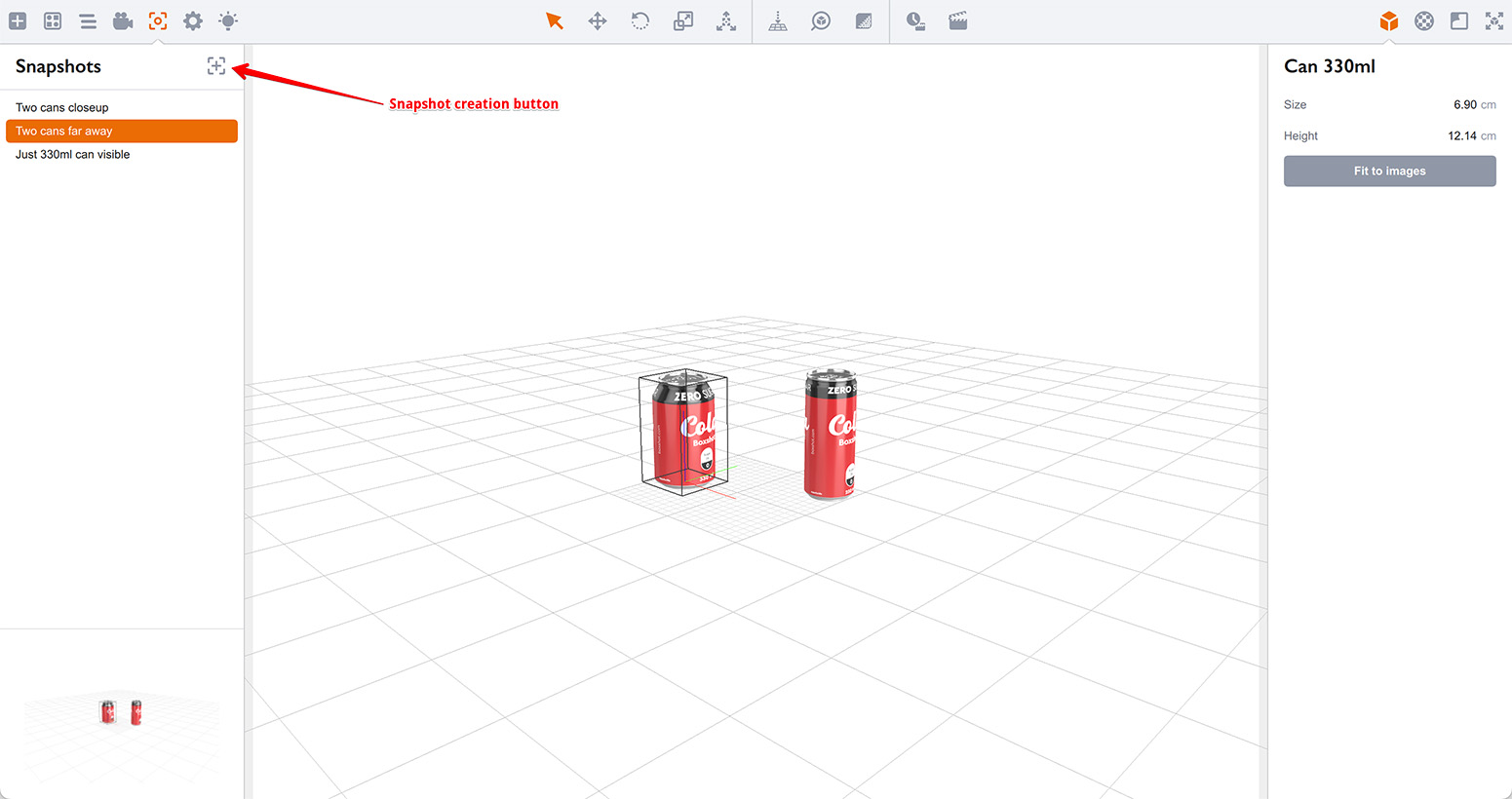Choose the rotate tool
Image resolution: width=1512 pixels, height=799 pixels.
(640, 21)
